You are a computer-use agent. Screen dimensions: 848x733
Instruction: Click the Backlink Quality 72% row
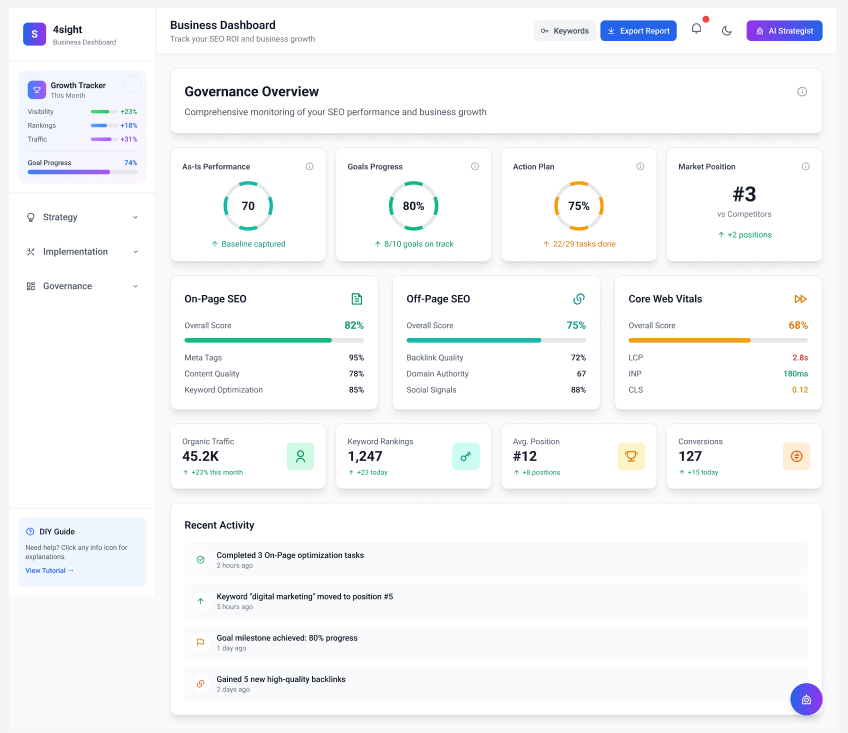point(496,358)
